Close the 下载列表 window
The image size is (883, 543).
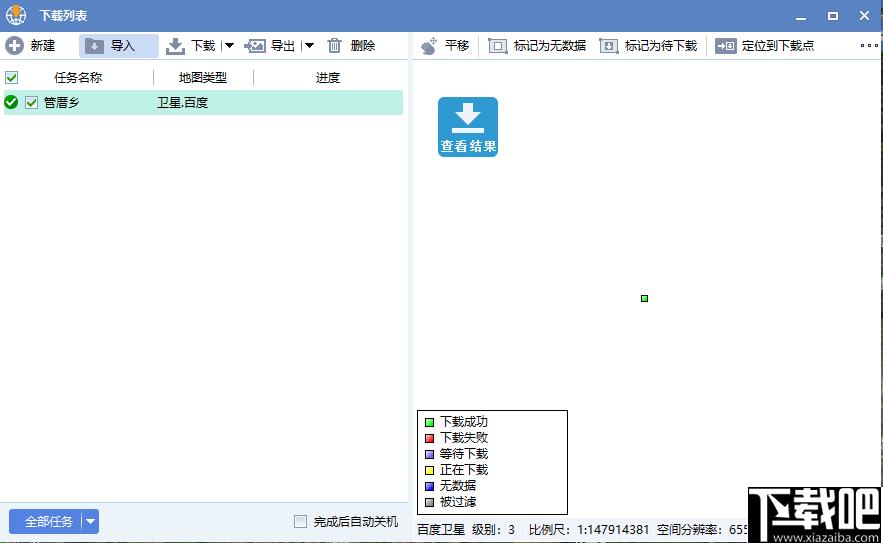point(864,16)
